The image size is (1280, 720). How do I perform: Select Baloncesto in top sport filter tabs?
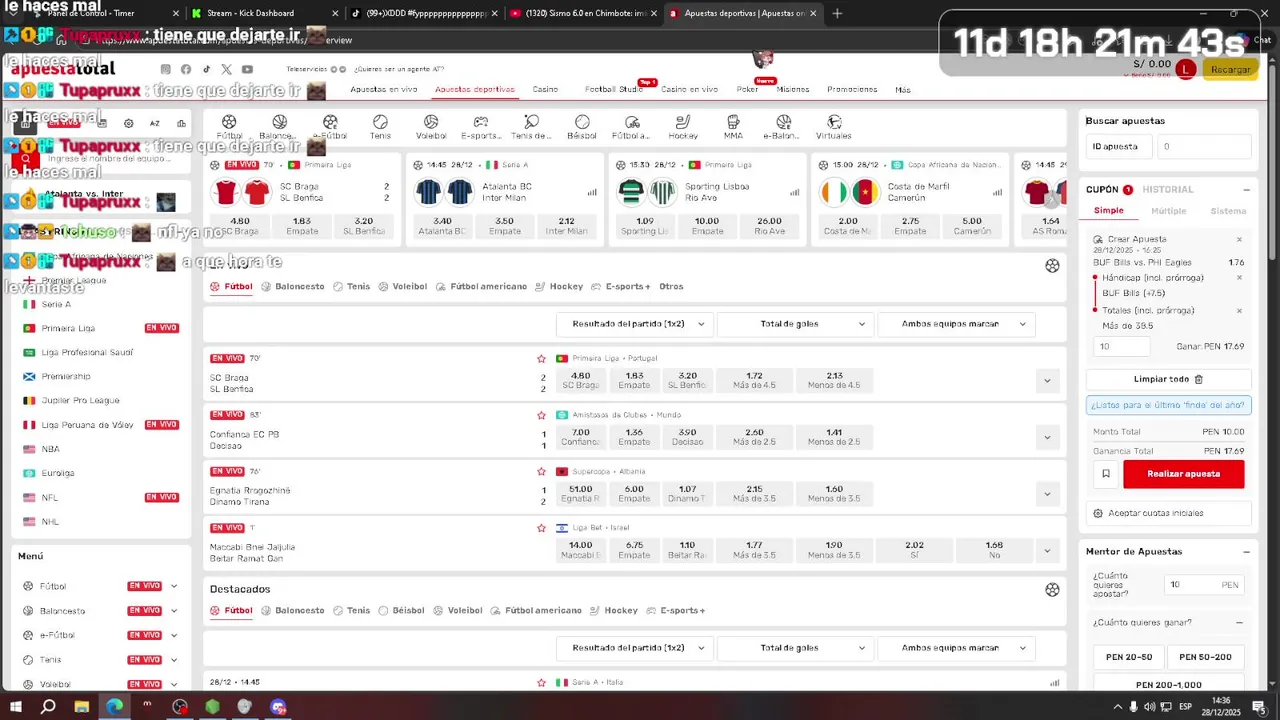(293, 286)
